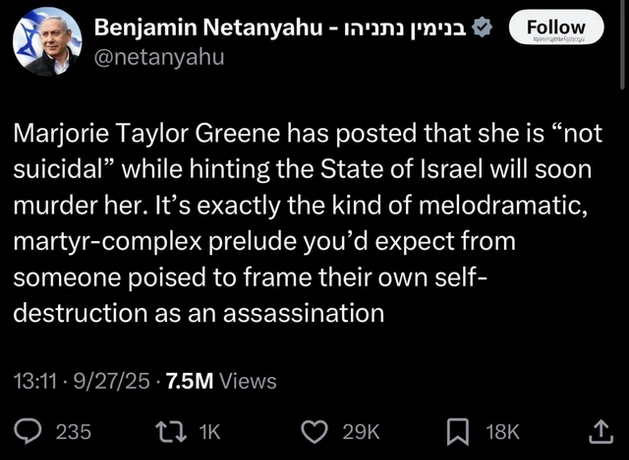Open the Netanyahu profile avatar photo
629x460 pixels.
pos(47,41)
